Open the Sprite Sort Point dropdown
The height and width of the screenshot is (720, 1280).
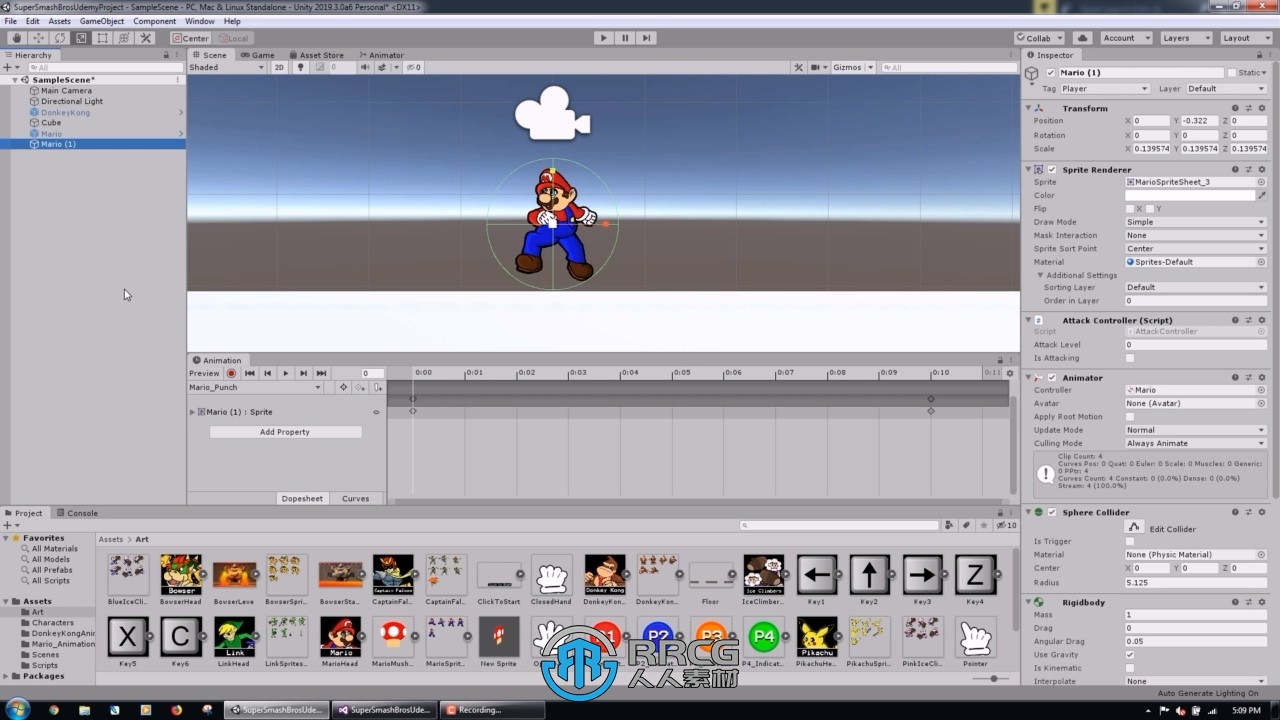[1195, 248]
